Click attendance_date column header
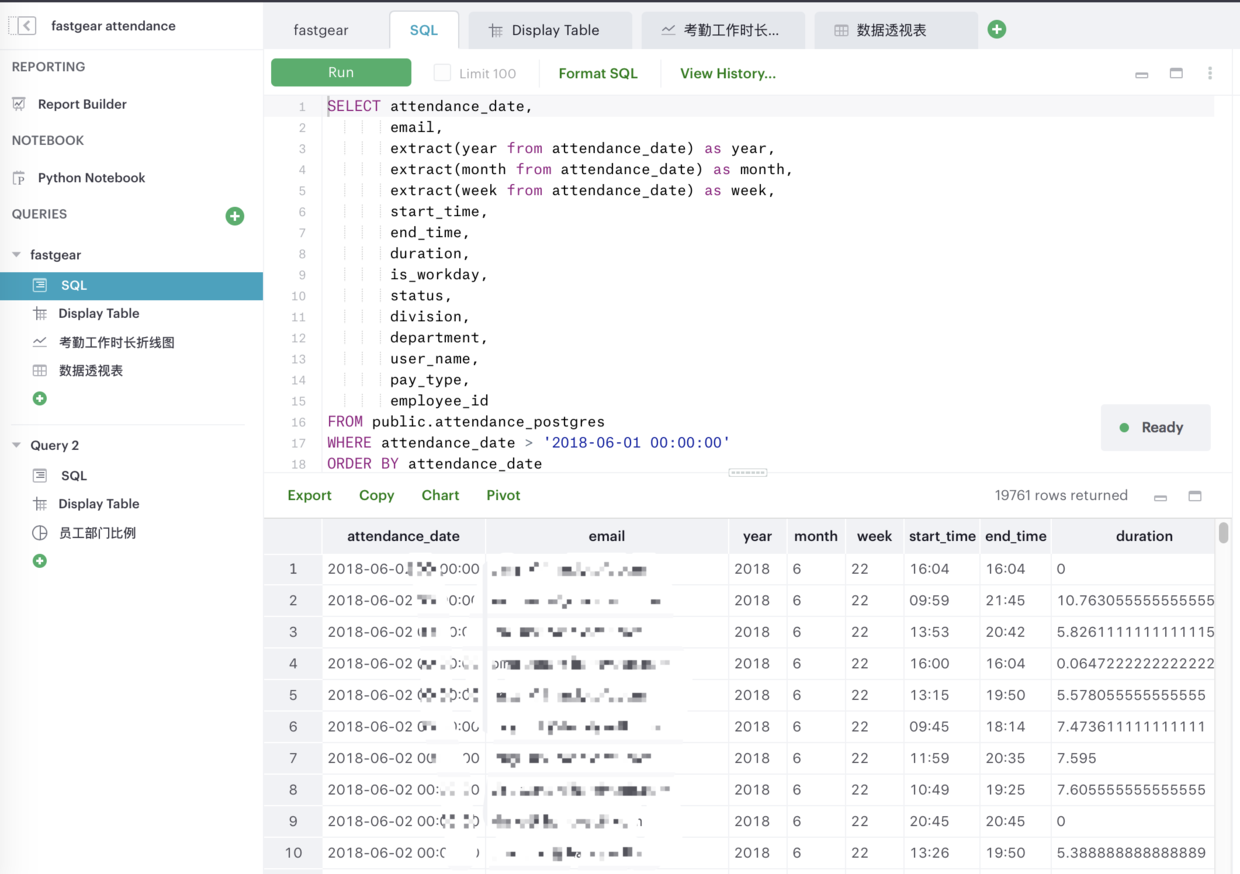This screenshot has width=1240, height=874. [x=403, y=536]
